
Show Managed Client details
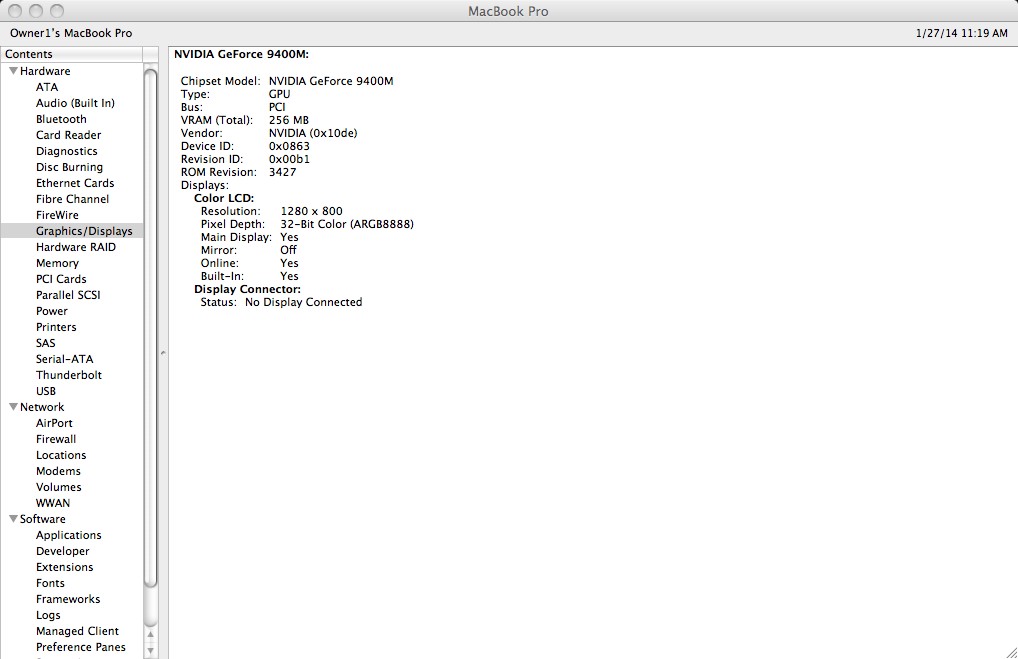(x=77, y=631)
